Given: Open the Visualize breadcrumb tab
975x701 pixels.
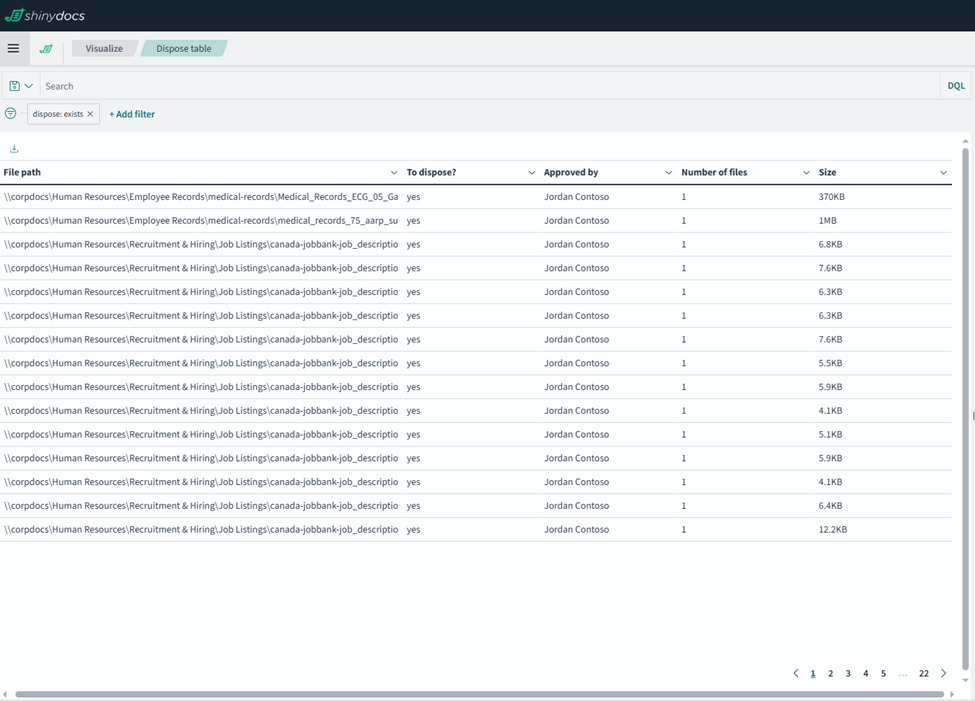Looking at the screenshot, I should pyautogui.click(x=104, y=48).
